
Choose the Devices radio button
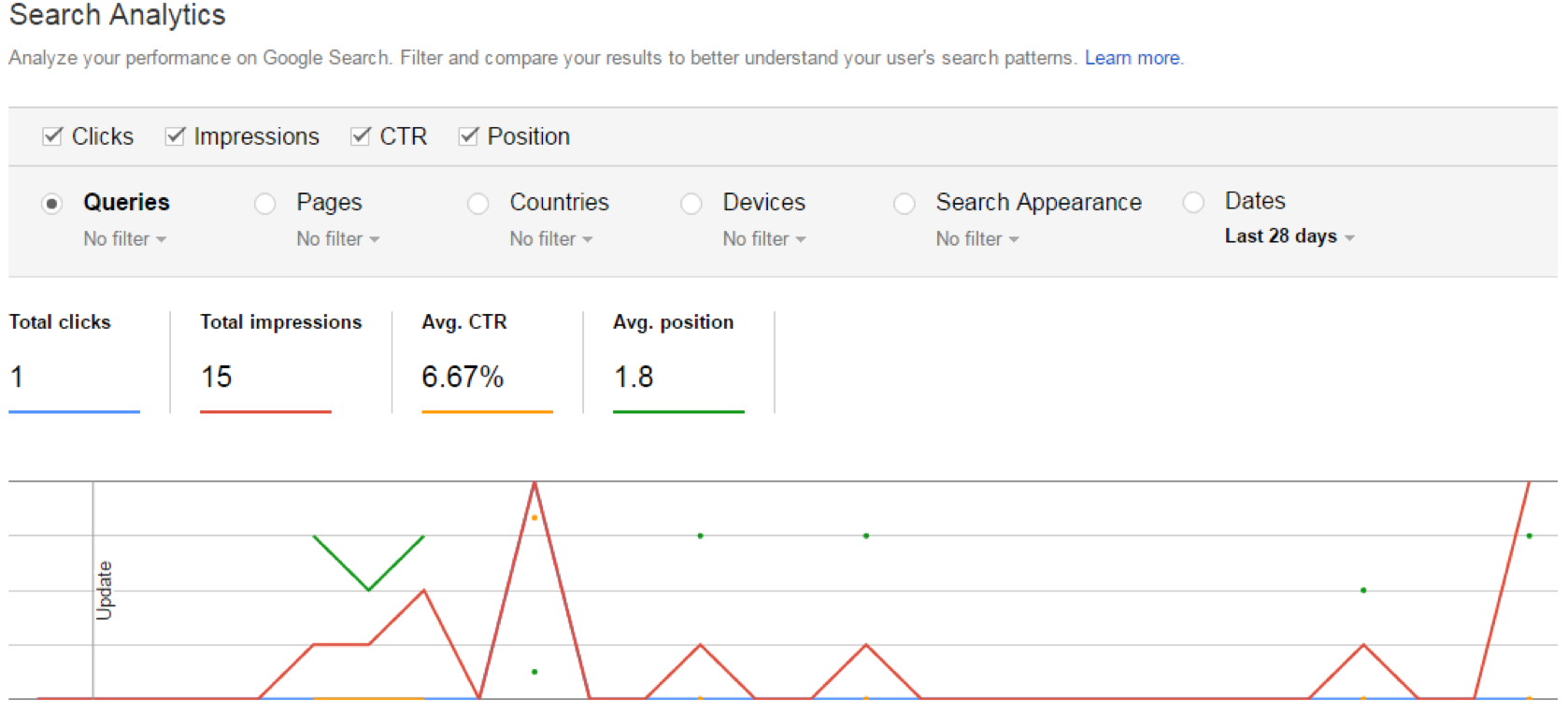(691, 203)
